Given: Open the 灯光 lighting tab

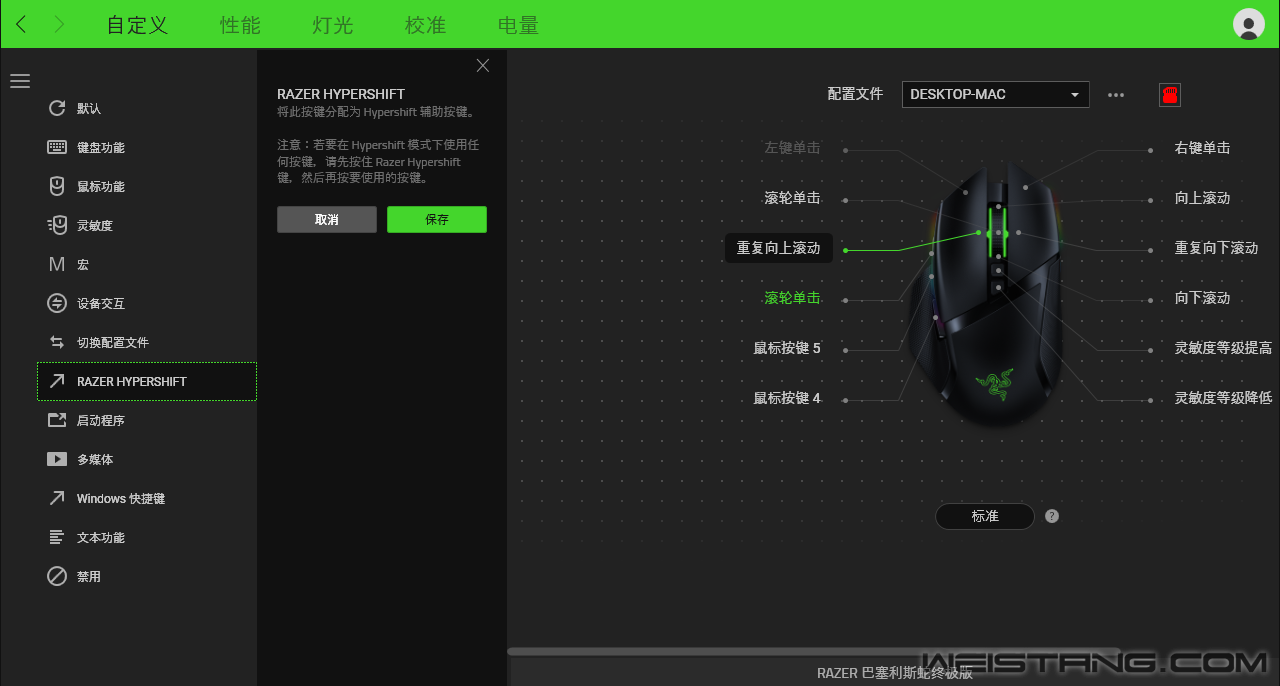Looking at the screenshot, I should pos(332,25).
